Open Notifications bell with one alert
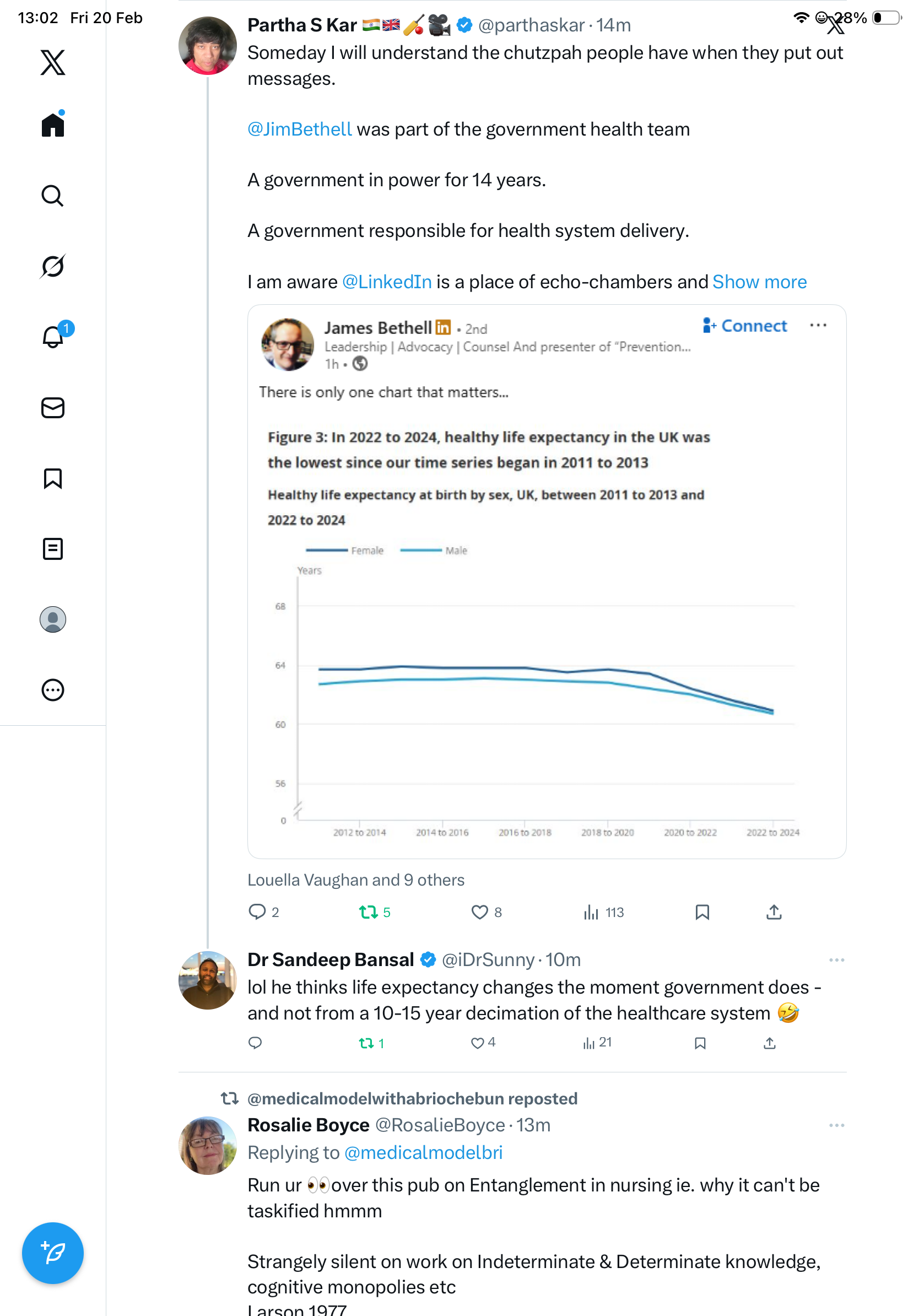The height and width of the screenshot is (1316, 919). 53,337
